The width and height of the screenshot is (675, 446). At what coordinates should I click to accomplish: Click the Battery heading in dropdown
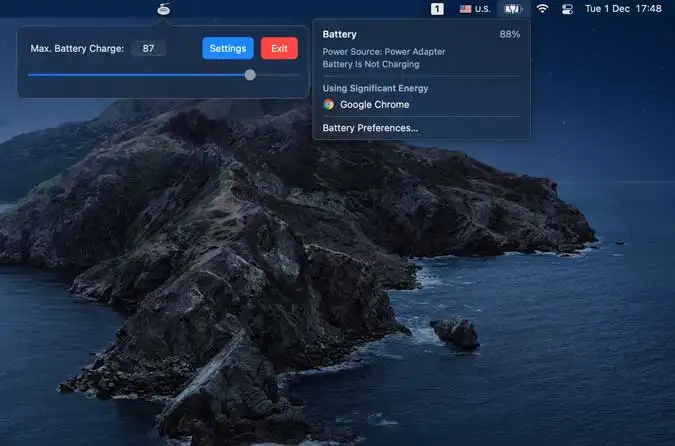(x=340, y=34)
